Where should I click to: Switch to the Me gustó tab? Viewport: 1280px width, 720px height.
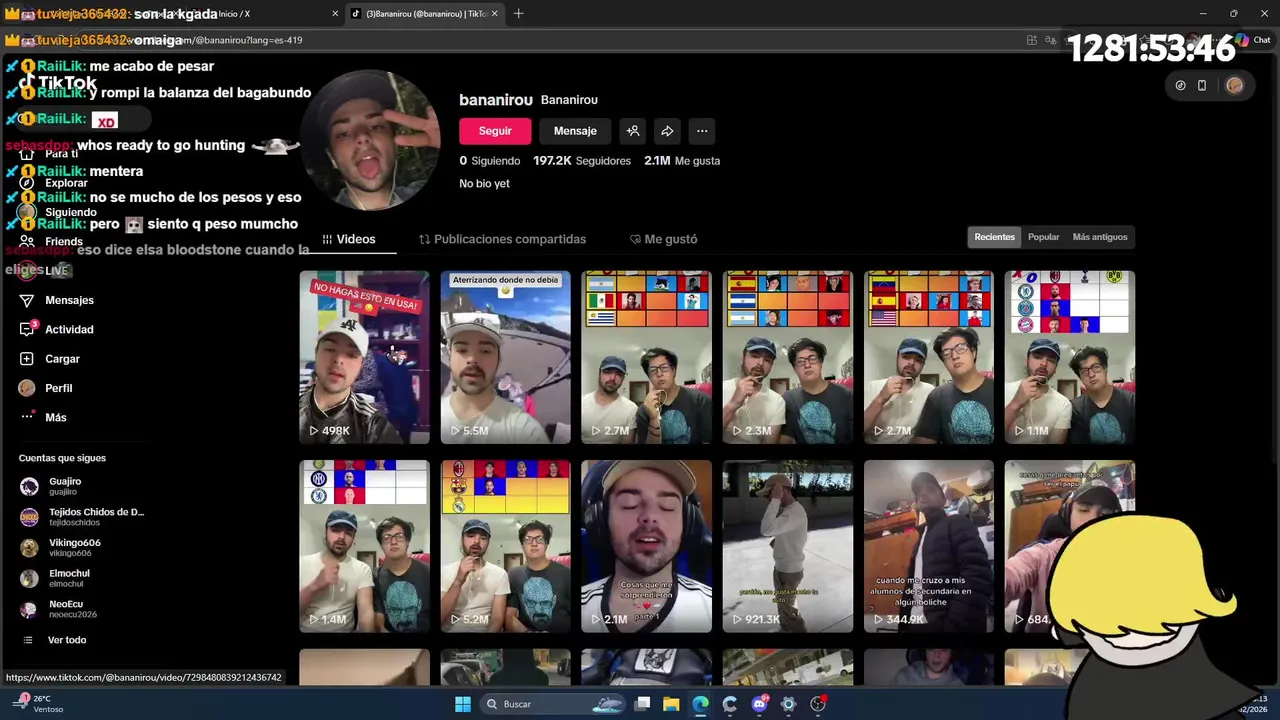(x=663, y=239)
